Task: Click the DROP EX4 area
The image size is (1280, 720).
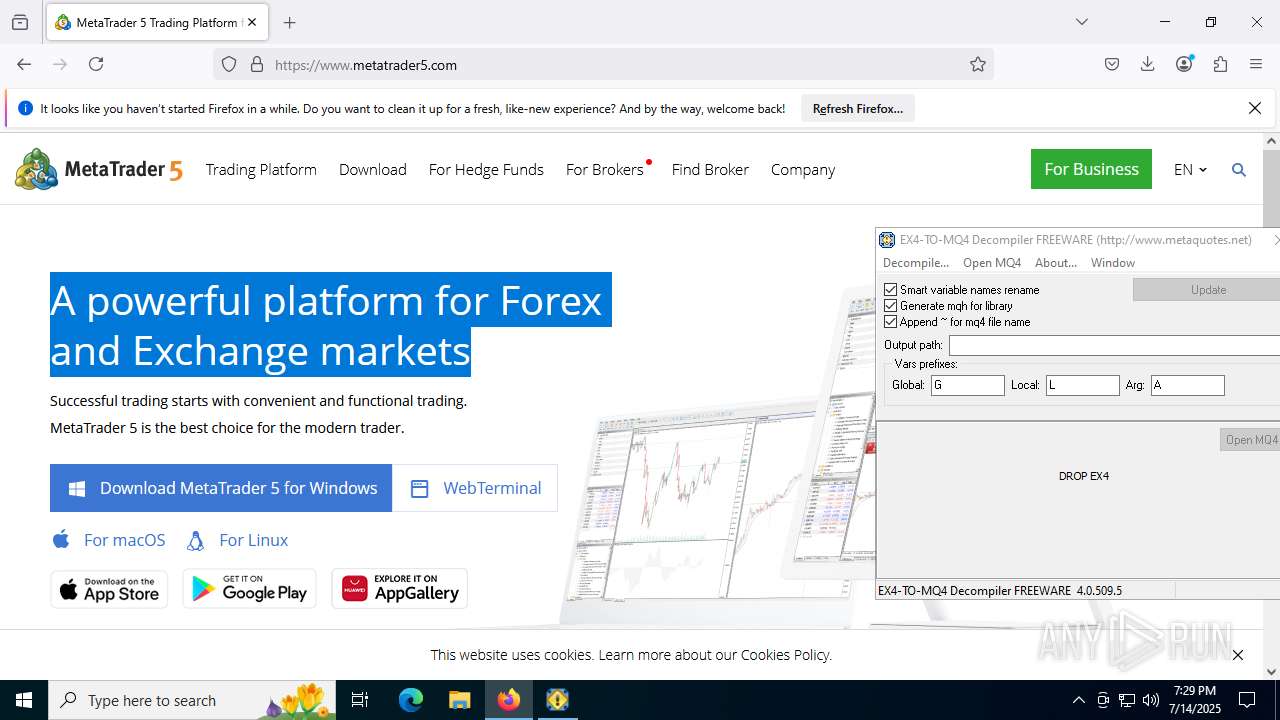Action: [1084, 476]
